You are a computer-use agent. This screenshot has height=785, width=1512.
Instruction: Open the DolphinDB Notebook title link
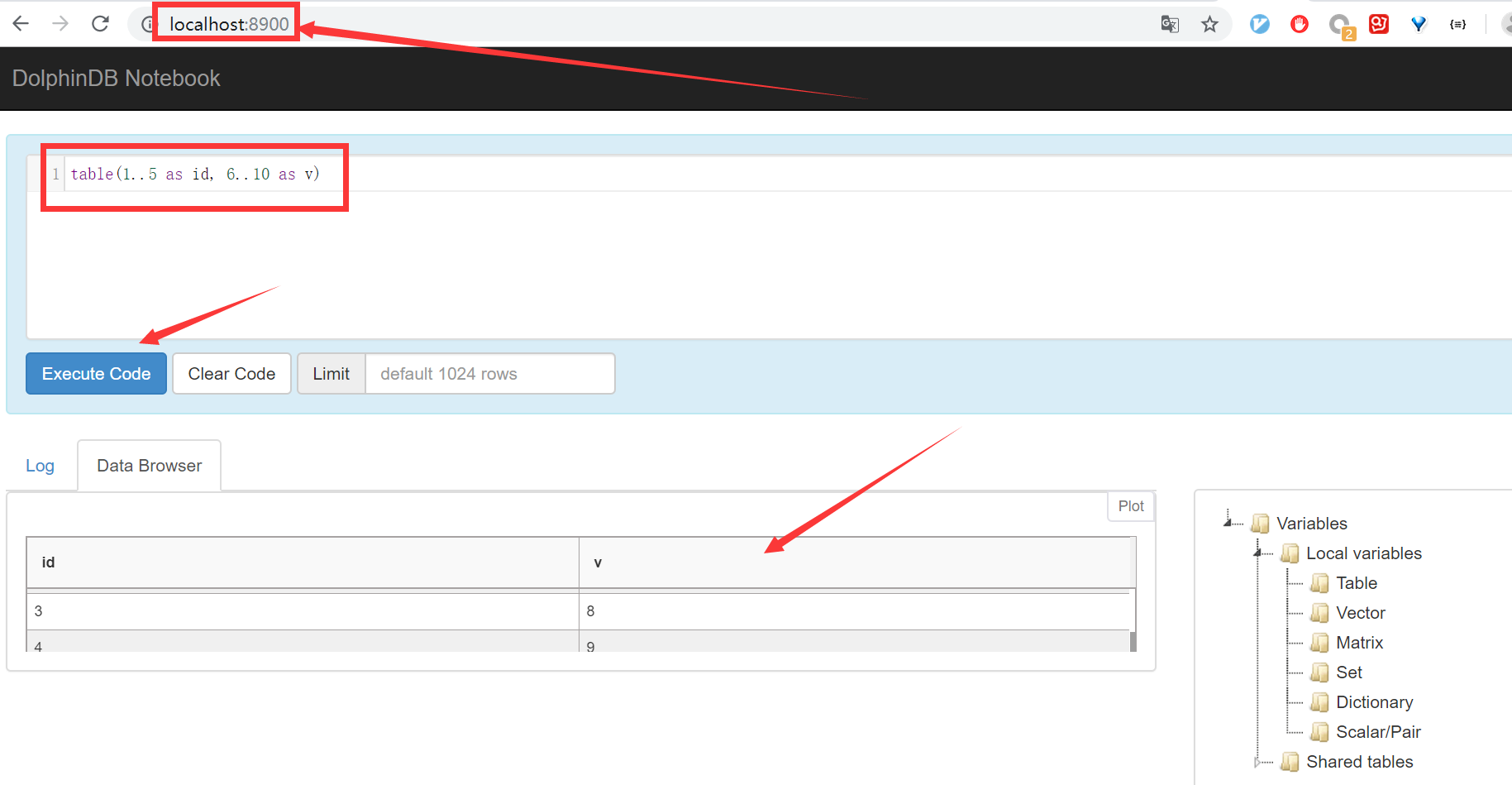coord(117,79)
